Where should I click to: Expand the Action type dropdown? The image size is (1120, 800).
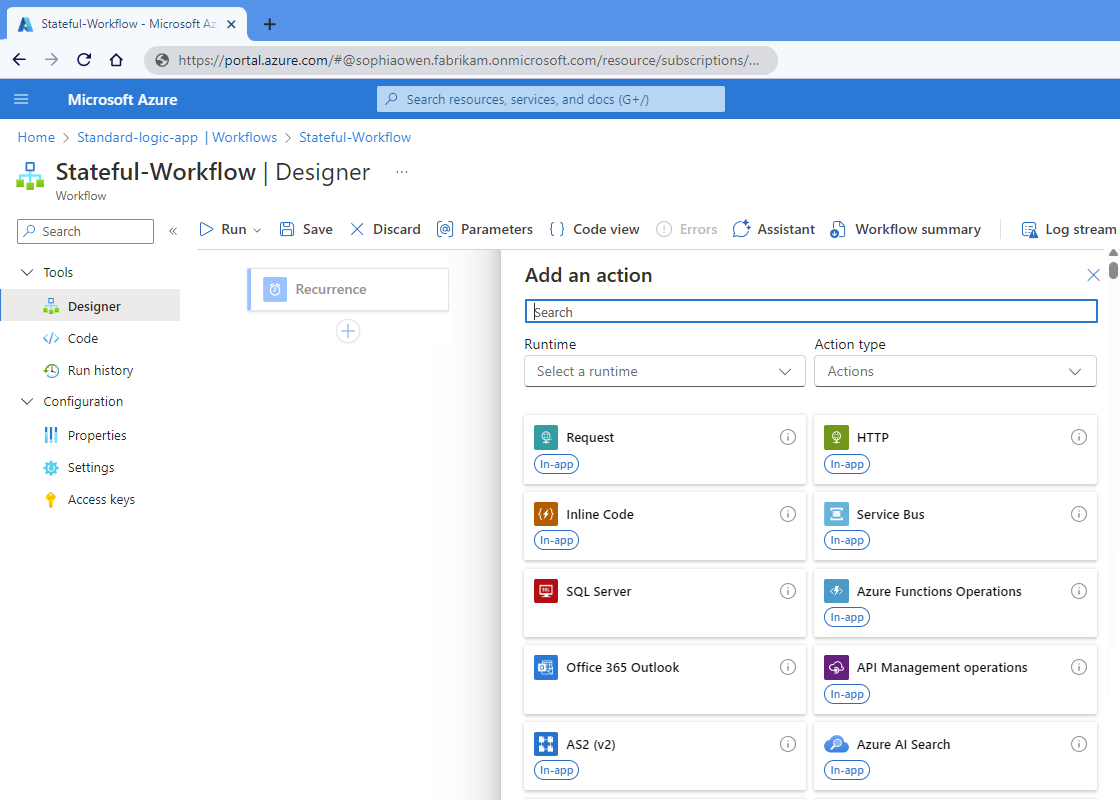pos(955,371)
